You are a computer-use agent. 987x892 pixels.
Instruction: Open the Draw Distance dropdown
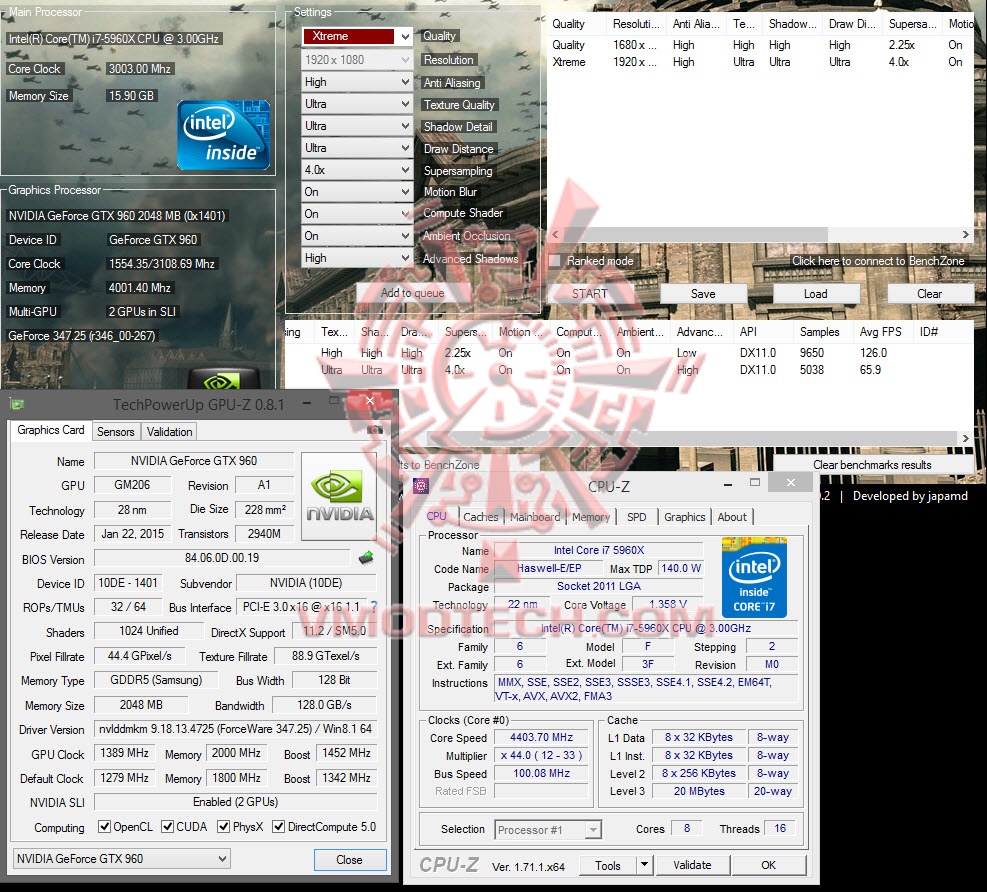pos(357,148)
